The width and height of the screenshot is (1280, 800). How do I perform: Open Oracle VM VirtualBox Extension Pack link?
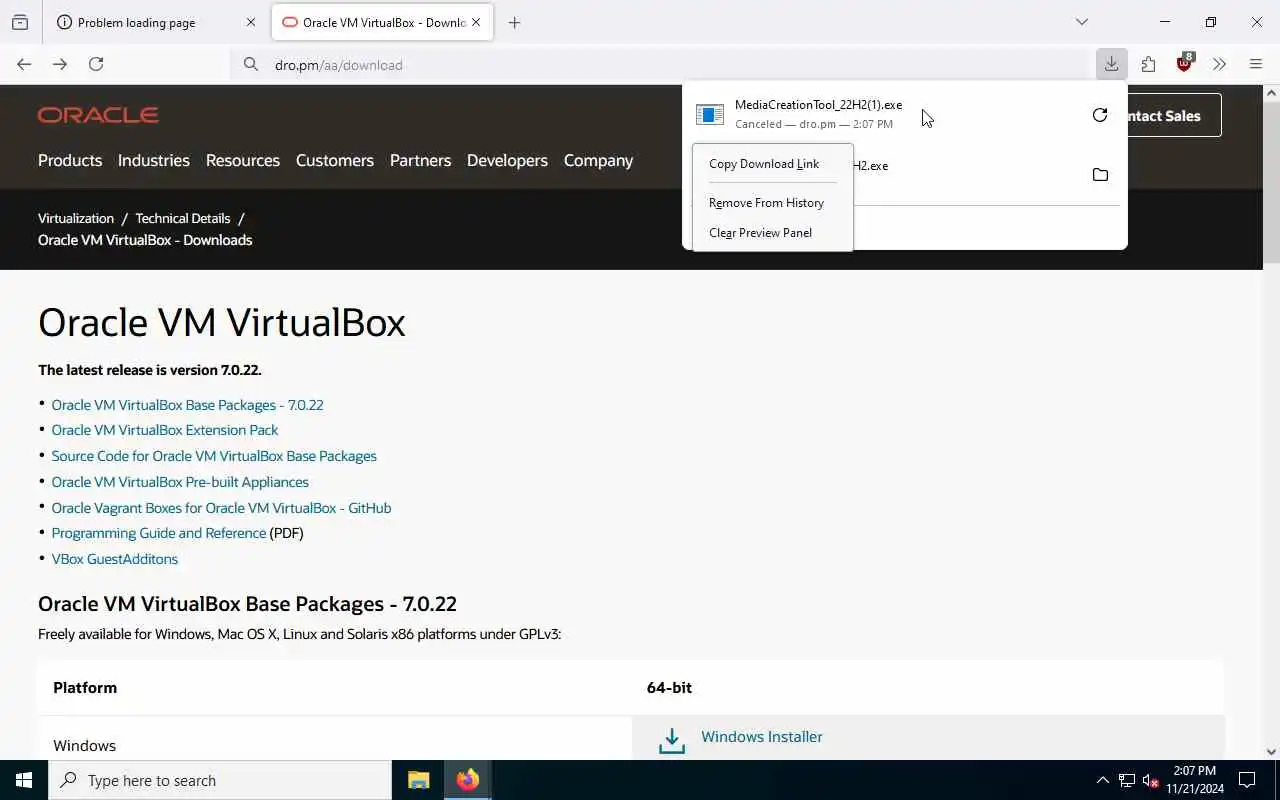pyautogui.click(x=165, y=430)
